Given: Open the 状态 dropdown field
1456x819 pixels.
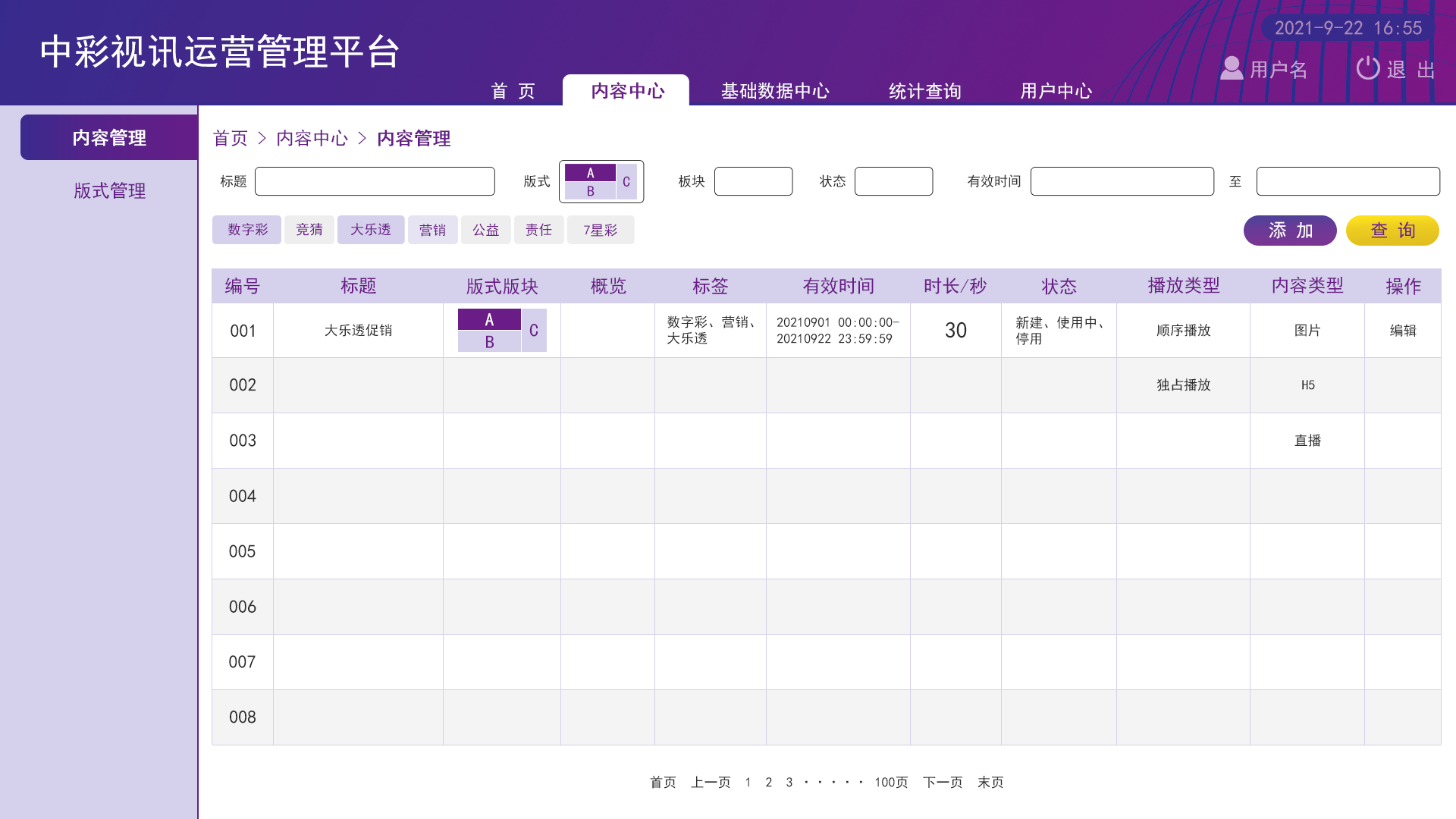Looking at the screenshot, I should (x=893, y=182).
